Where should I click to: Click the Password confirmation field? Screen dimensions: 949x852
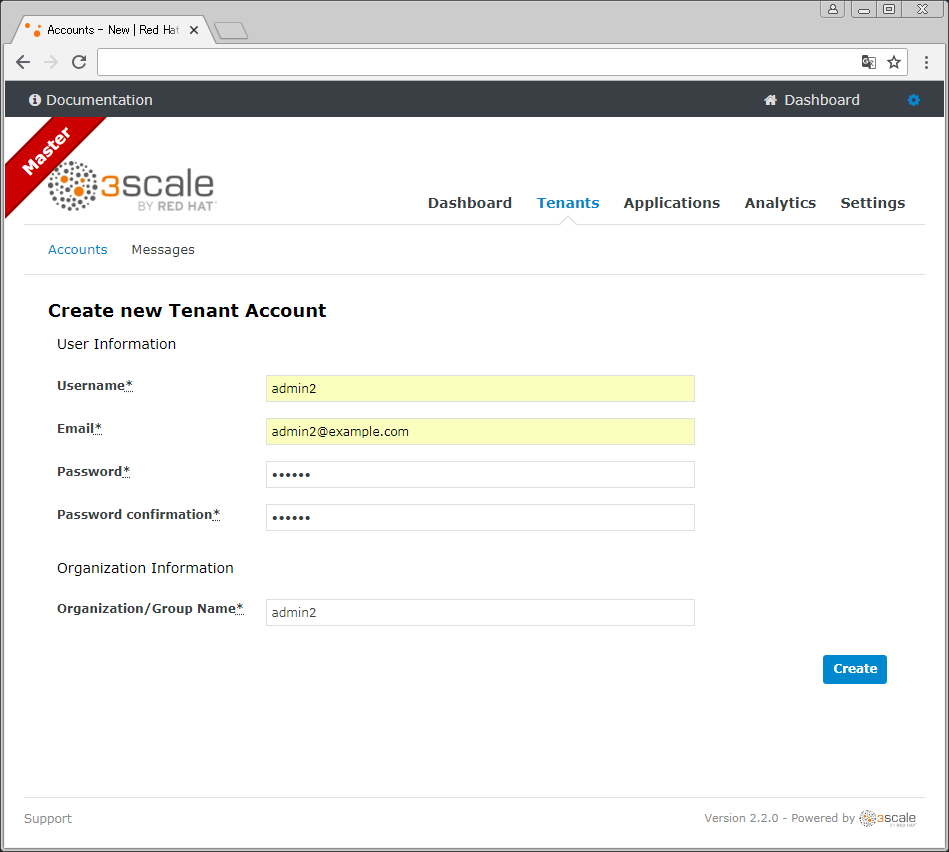480,517
